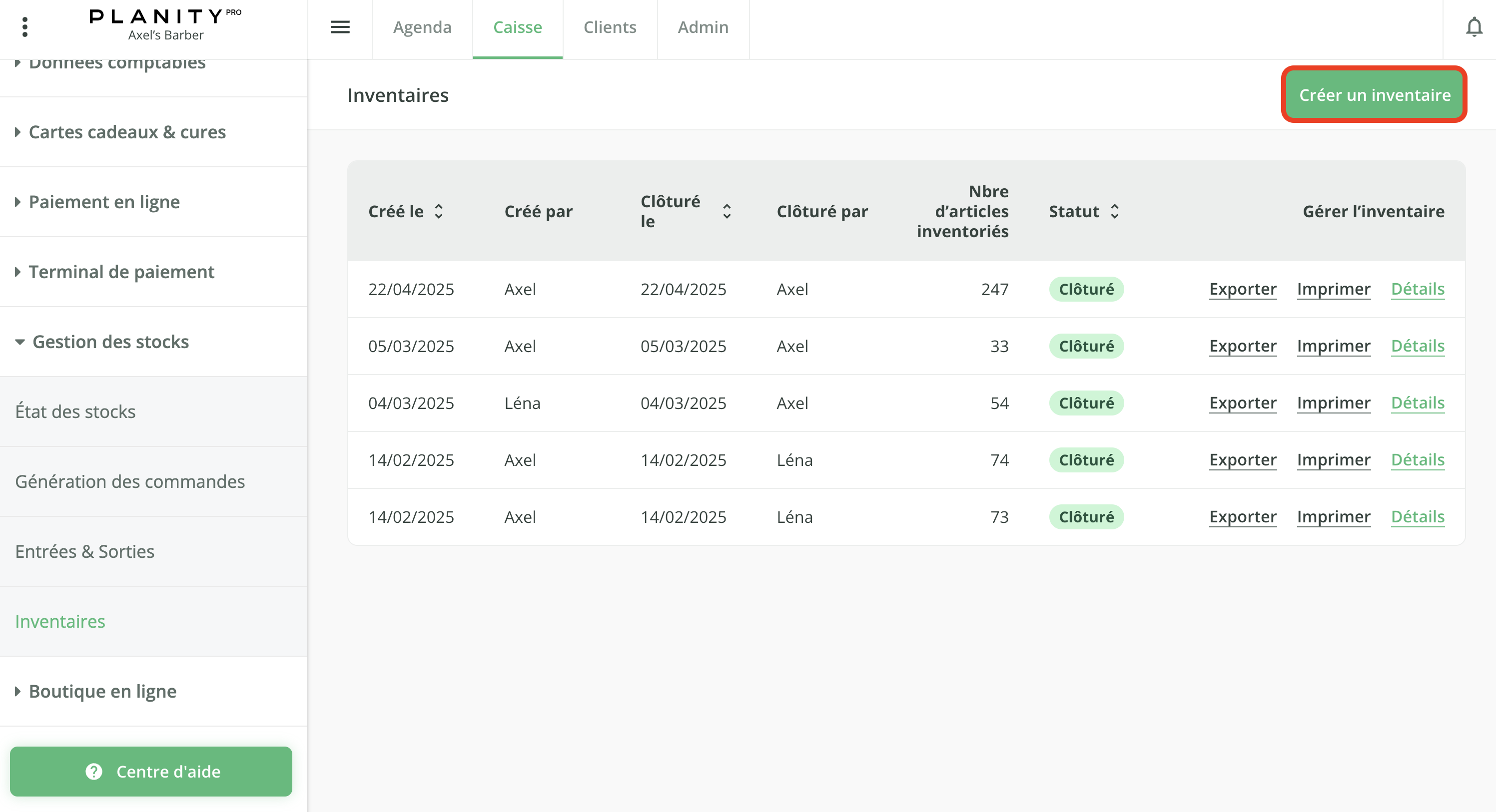This screenshot has width=1496, height=812.
Task: Export the 22/04/2025 inventory
Action: 1242,289
